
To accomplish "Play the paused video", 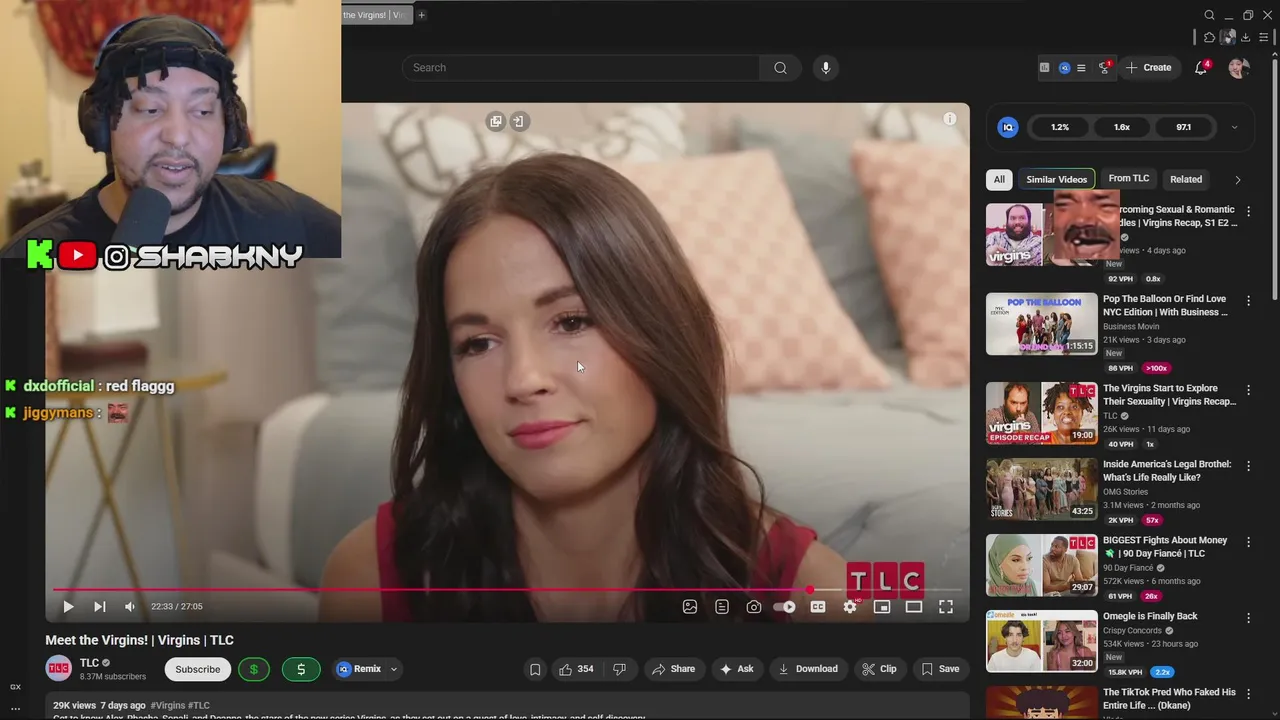I will coord(68,606).
